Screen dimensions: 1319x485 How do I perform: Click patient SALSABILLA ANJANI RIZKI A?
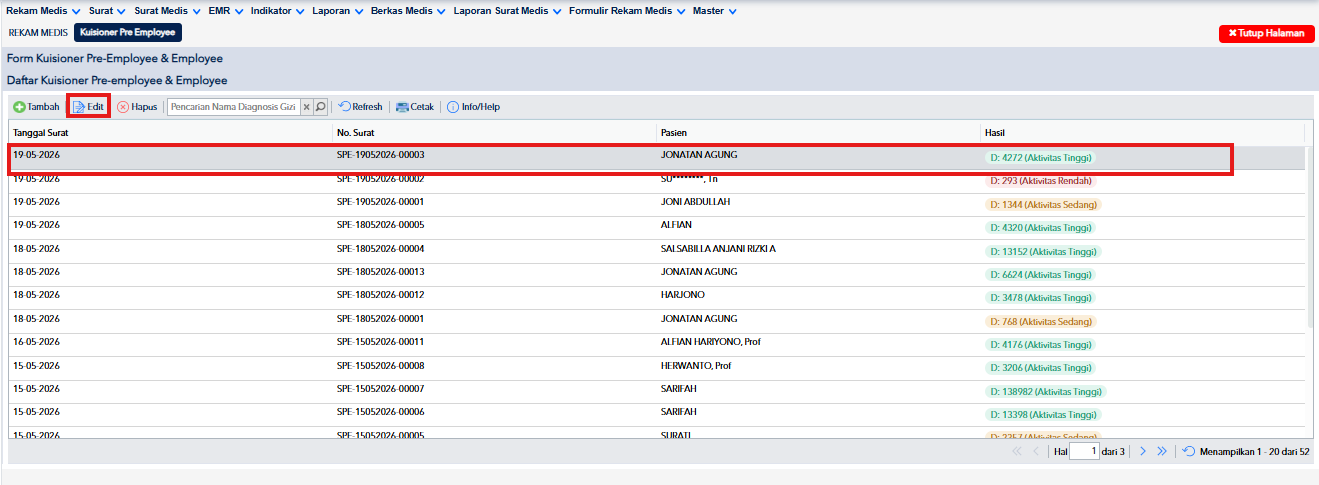(x=718, y=249)
